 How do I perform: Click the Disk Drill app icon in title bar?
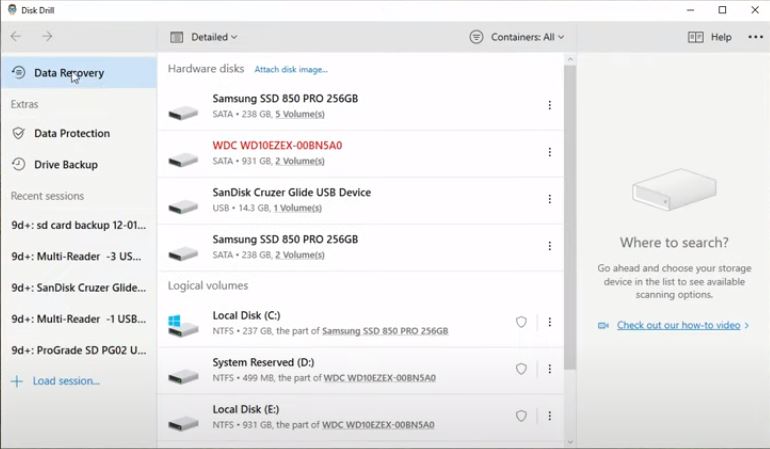coord(12,9)
